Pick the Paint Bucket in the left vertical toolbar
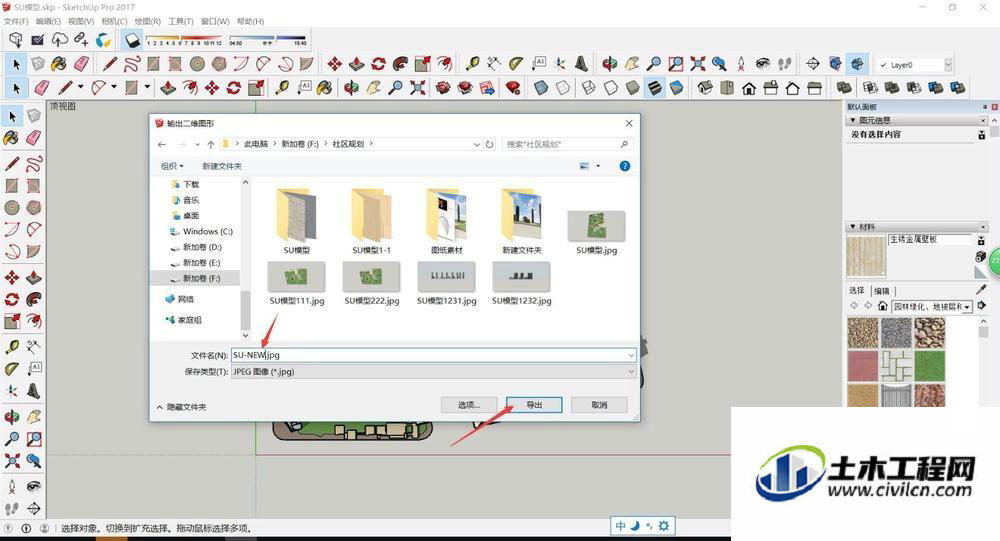 pos(11,137)
